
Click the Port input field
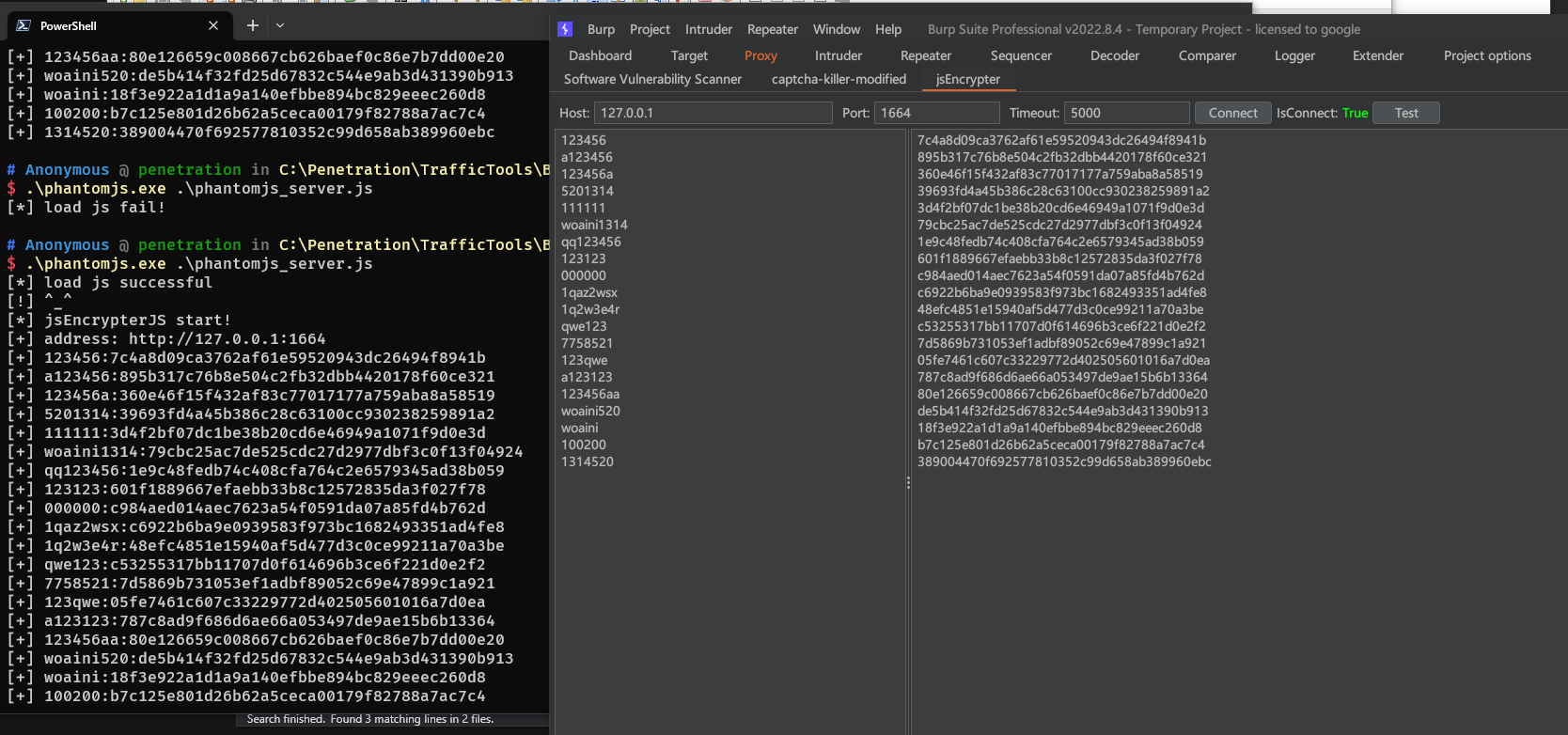(x=937, y=113)
